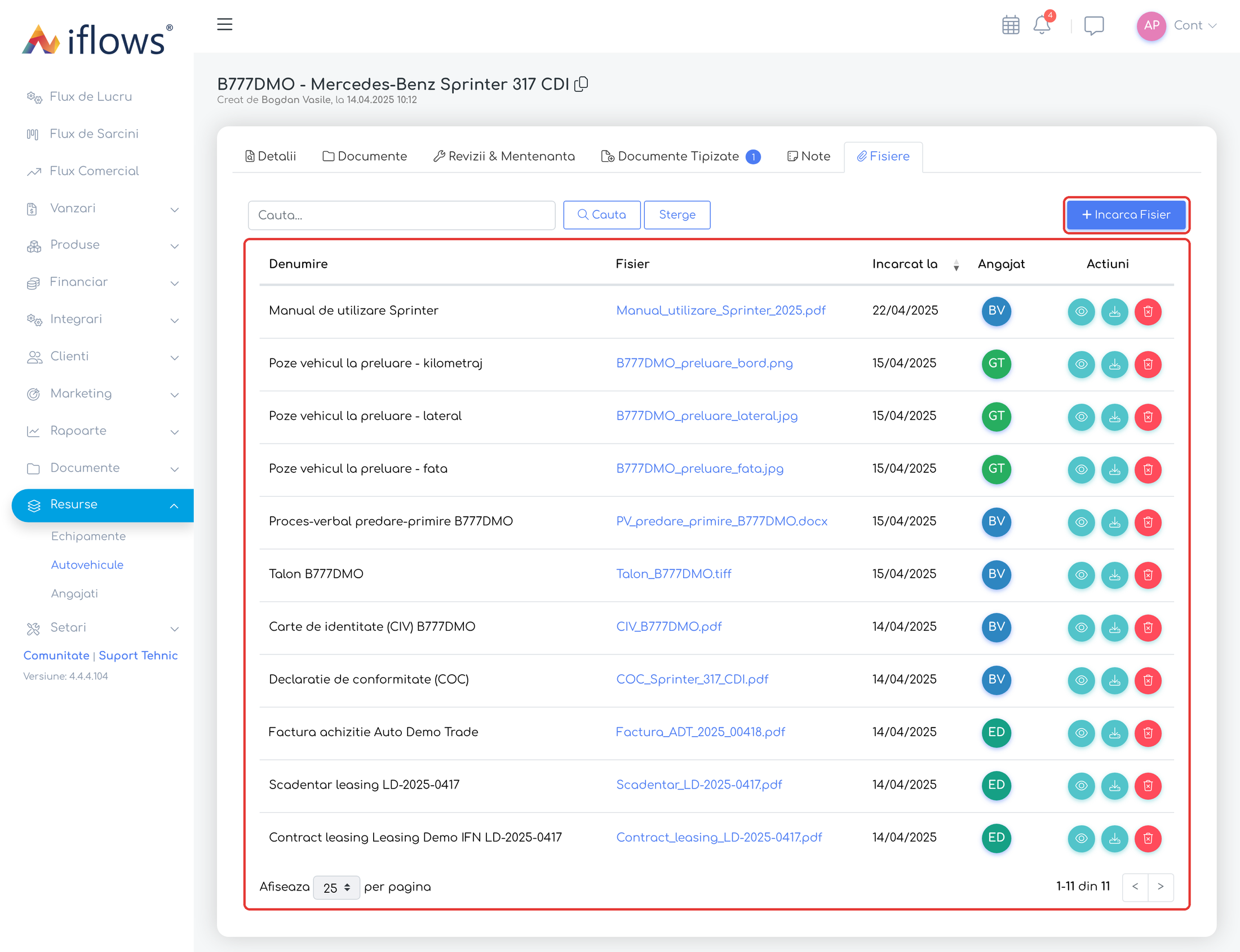The width and height of the screenshot is (1240, 952).
Task: Open the chat messages icon
Action: (x=1093, y=25)
